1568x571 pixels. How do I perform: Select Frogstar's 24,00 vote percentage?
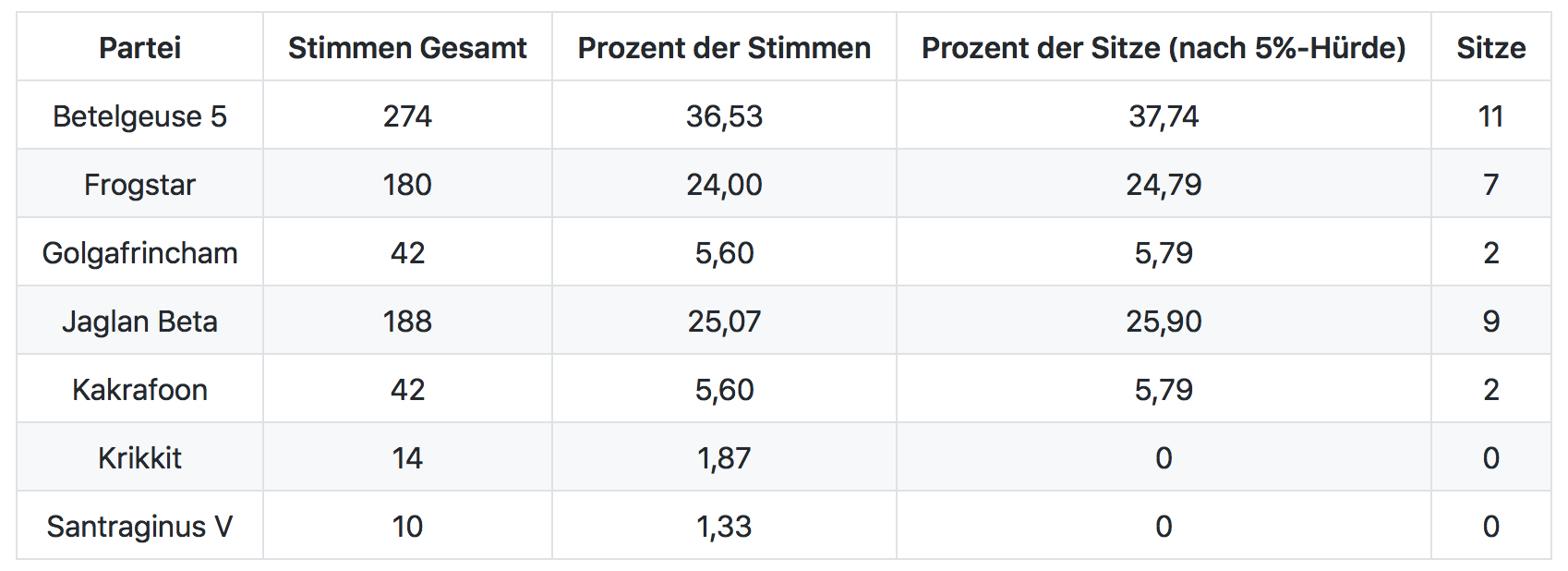[724, 185]
